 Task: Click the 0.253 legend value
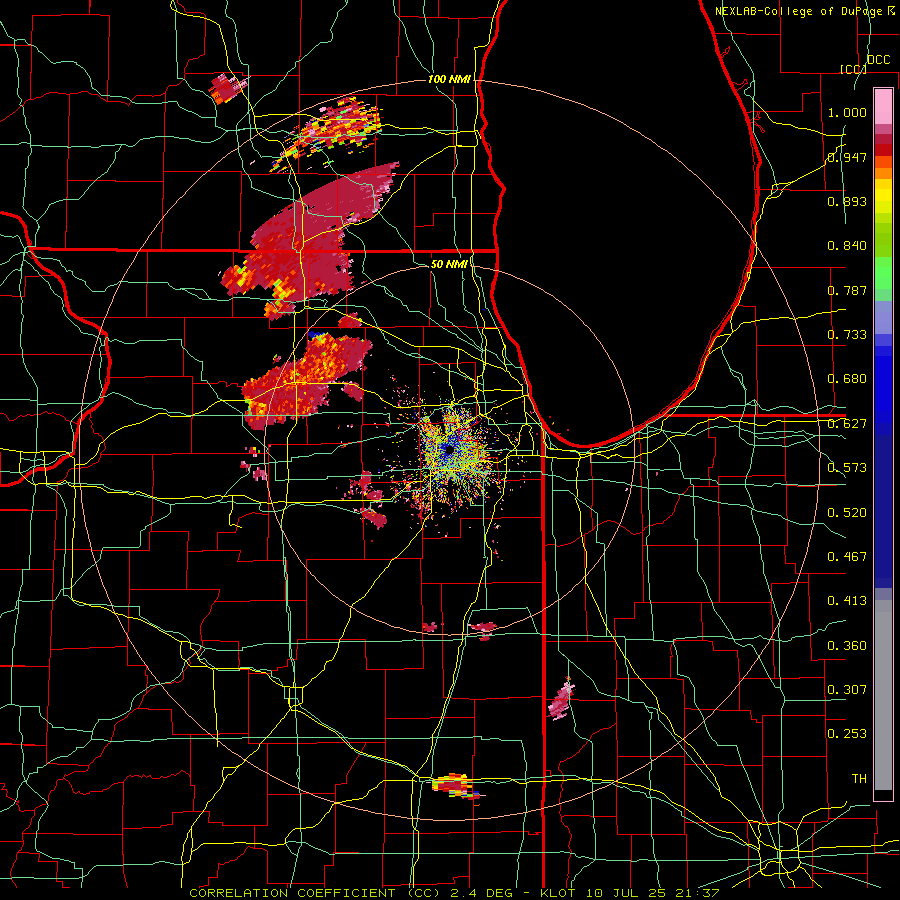(x=847, y=734)
